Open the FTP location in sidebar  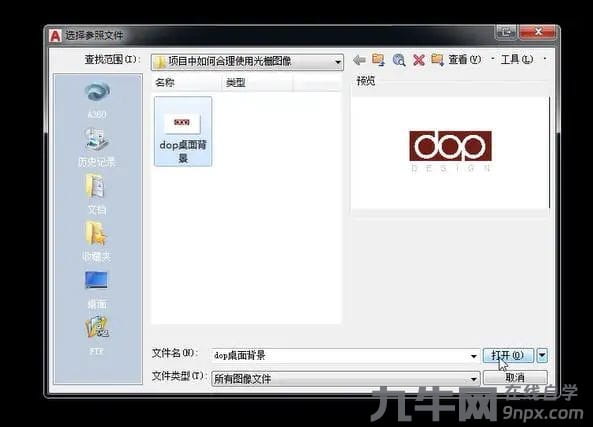coord(97,335)
